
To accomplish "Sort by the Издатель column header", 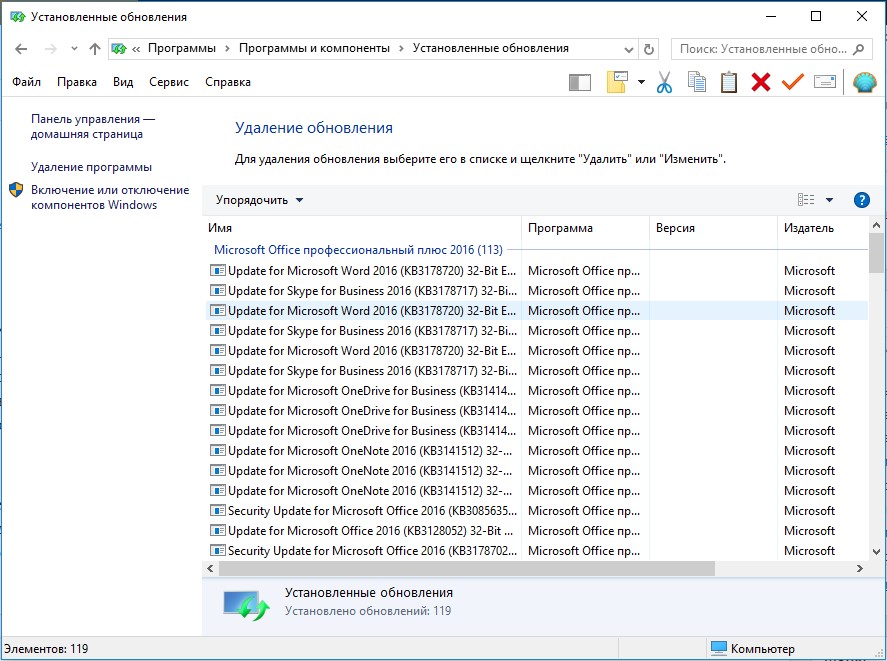I will pyautogui.click(x=822, y=228).
